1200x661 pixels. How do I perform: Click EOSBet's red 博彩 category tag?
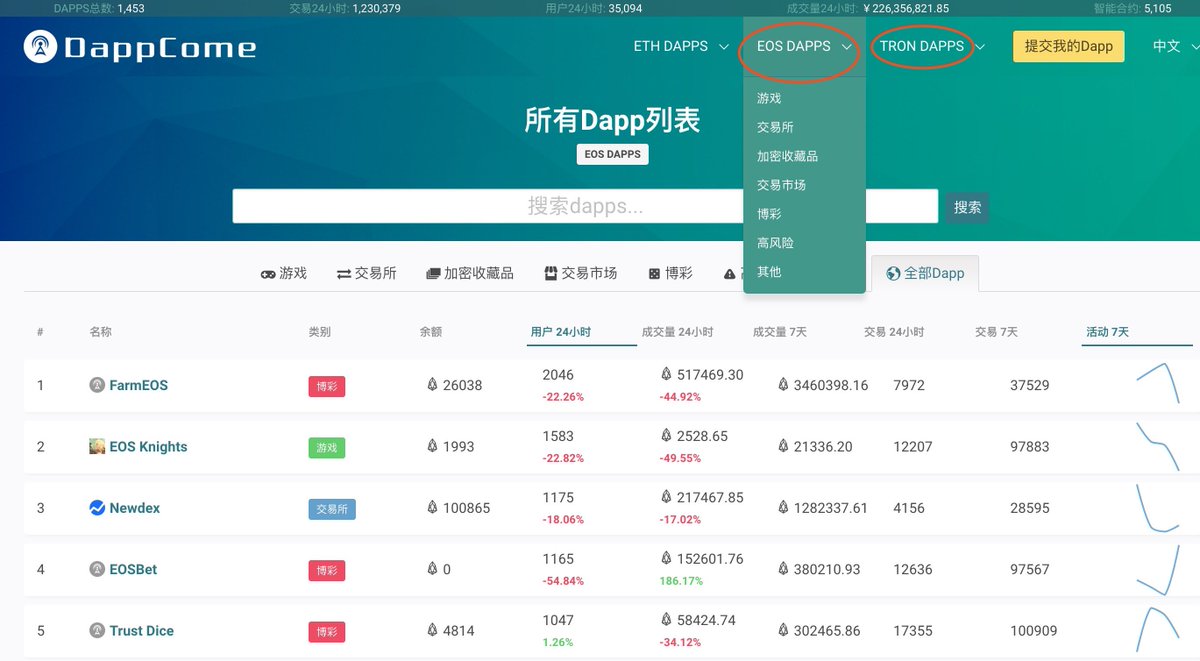tap(327, 570)
